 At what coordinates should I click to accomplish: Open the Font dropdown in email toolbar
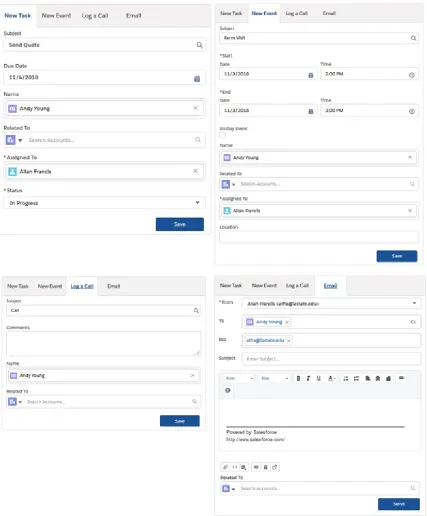239,378
